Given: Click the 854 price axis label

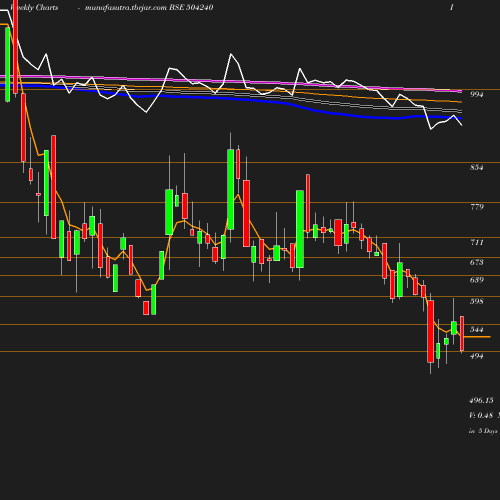Looking at the screenshot, I should tap(476, 167).
